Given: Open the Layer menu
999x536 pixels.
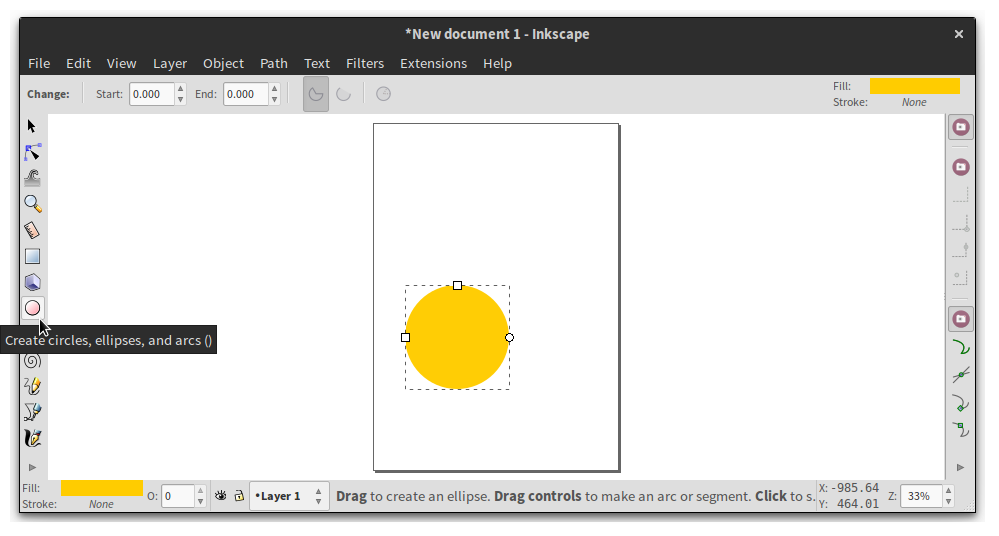Looking at the screenshot, I should 170,64.
